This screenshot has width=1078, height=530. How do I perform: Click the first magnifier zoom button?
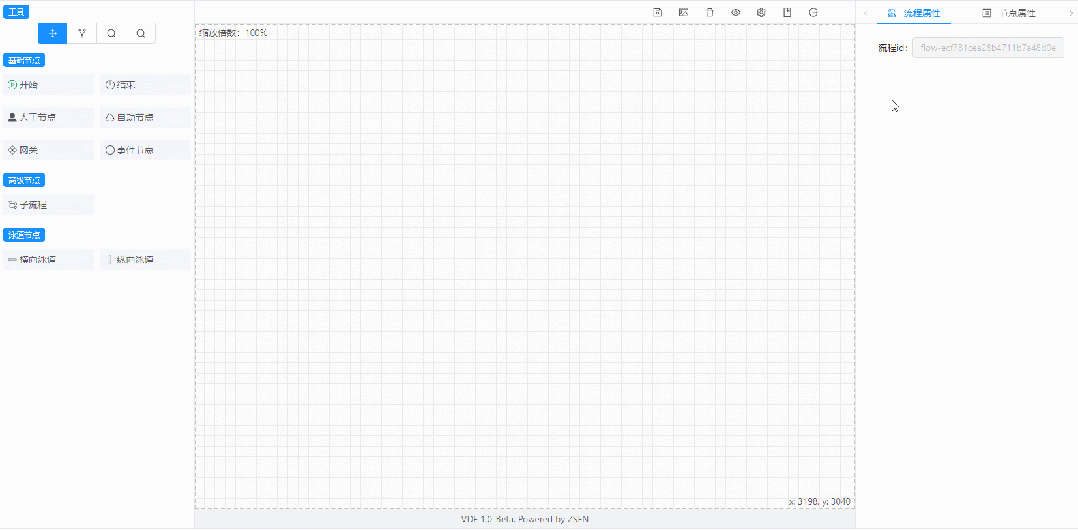click(111, 33)
